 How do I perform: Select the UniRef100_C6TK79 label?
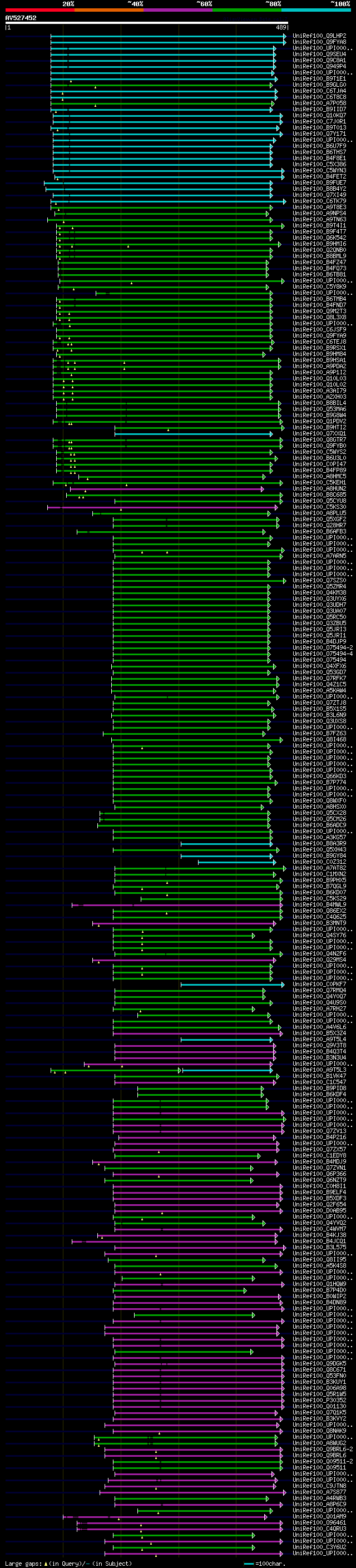319,201
